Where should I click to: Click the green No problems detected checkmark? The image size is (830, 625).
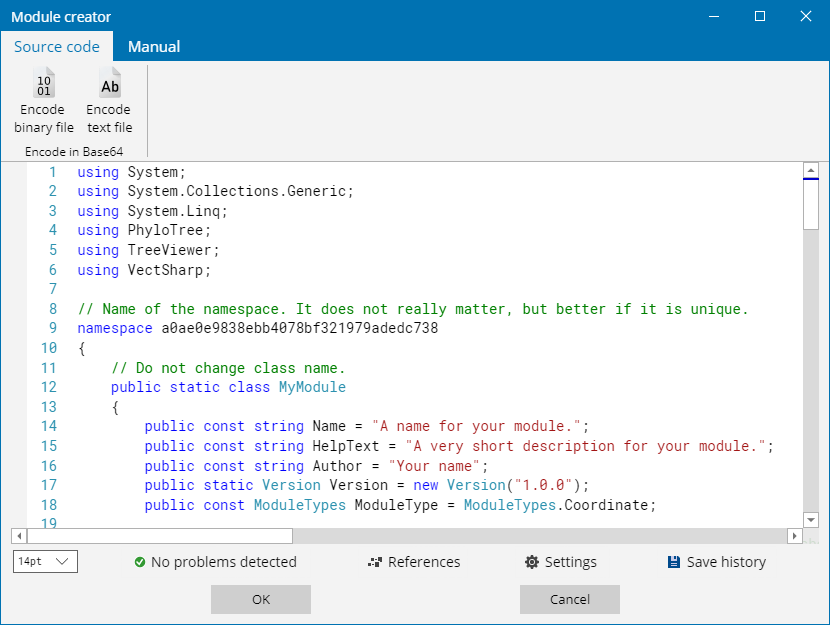point(140,562)
